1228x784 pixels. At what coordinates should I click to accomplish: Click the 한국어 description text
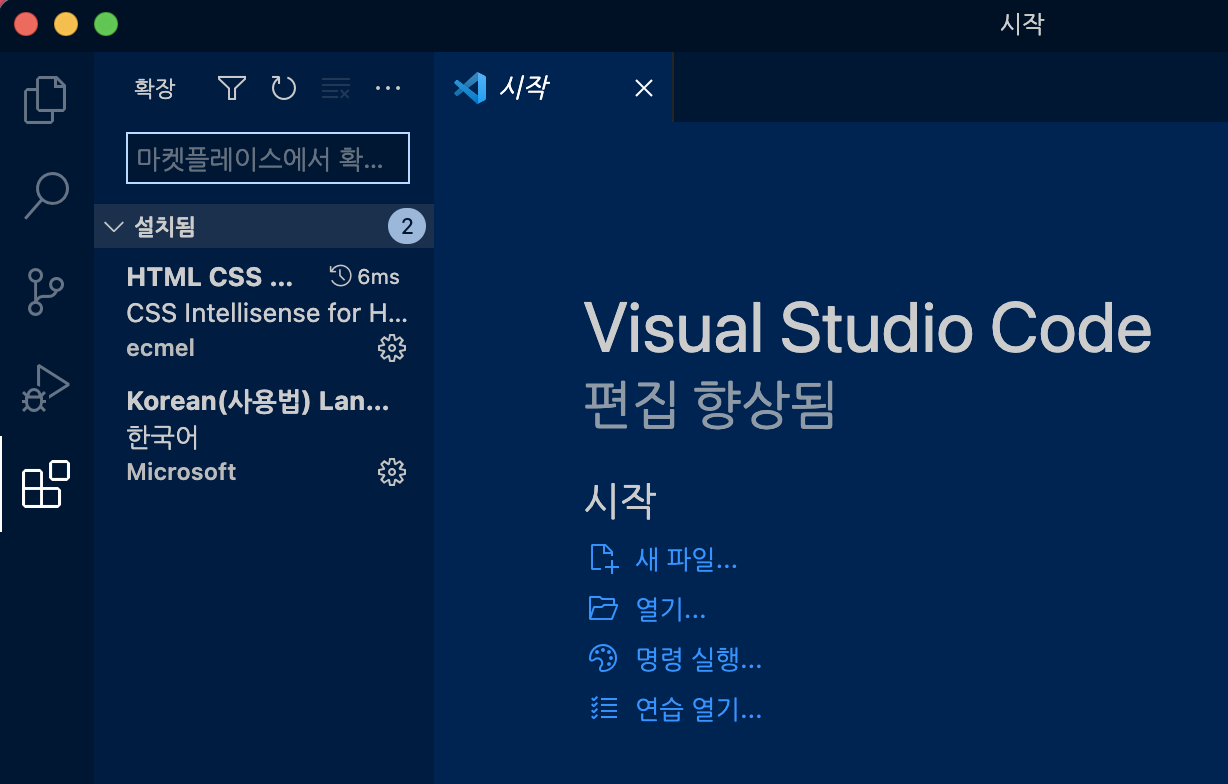point(162,437)
